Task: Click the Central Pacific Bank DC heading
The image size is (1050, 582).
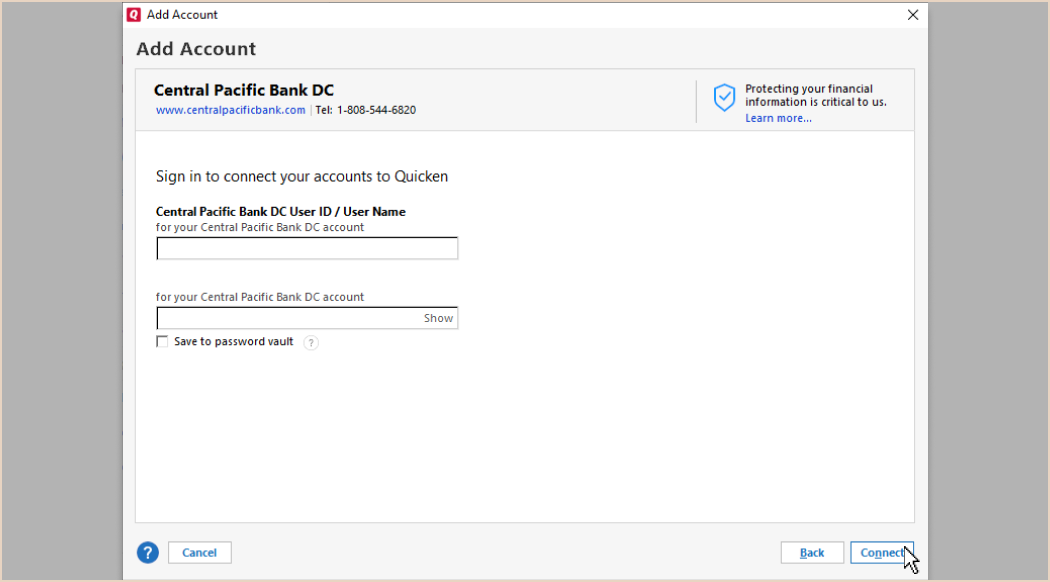Action: [x=244, y=90]
